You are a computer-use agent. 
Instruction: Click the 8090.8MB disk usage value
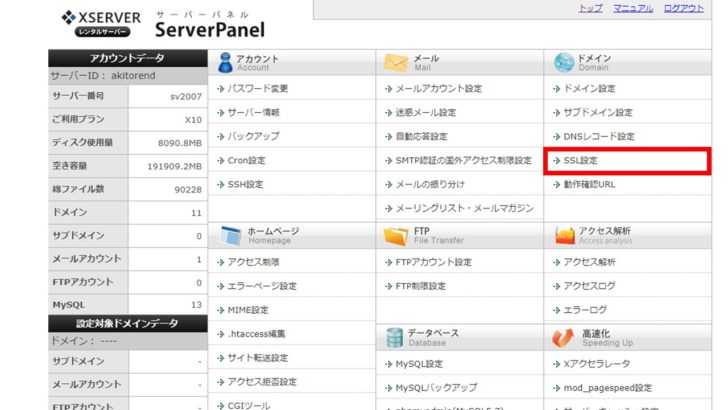tap(180, 143)
